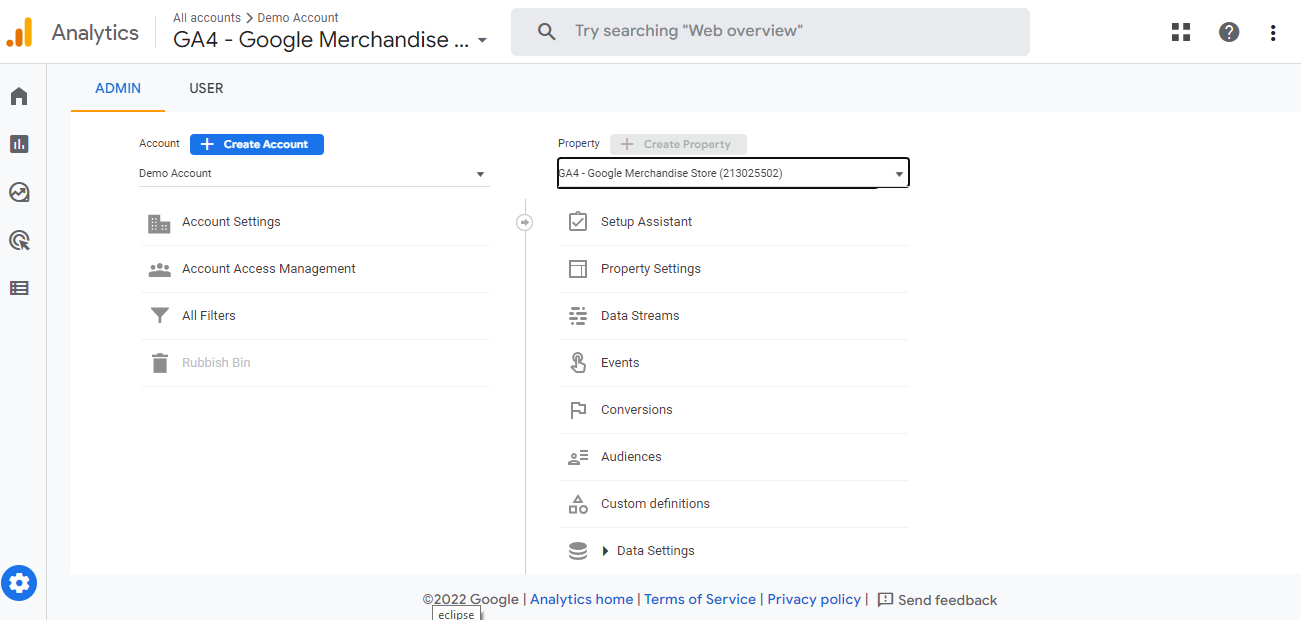
Task: Open the Advertising icon in sidebar
Action: pos(19,240)
